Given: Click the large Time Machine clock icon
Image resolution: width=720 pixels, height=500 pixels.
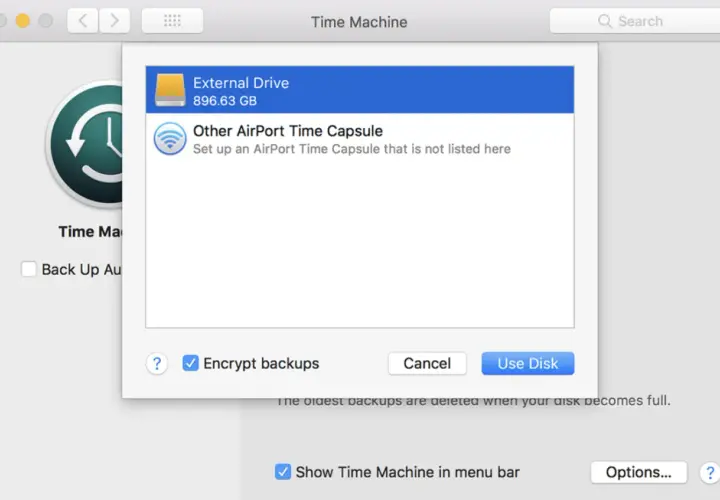Looking at the screenshot, I should tap(85, 145).
